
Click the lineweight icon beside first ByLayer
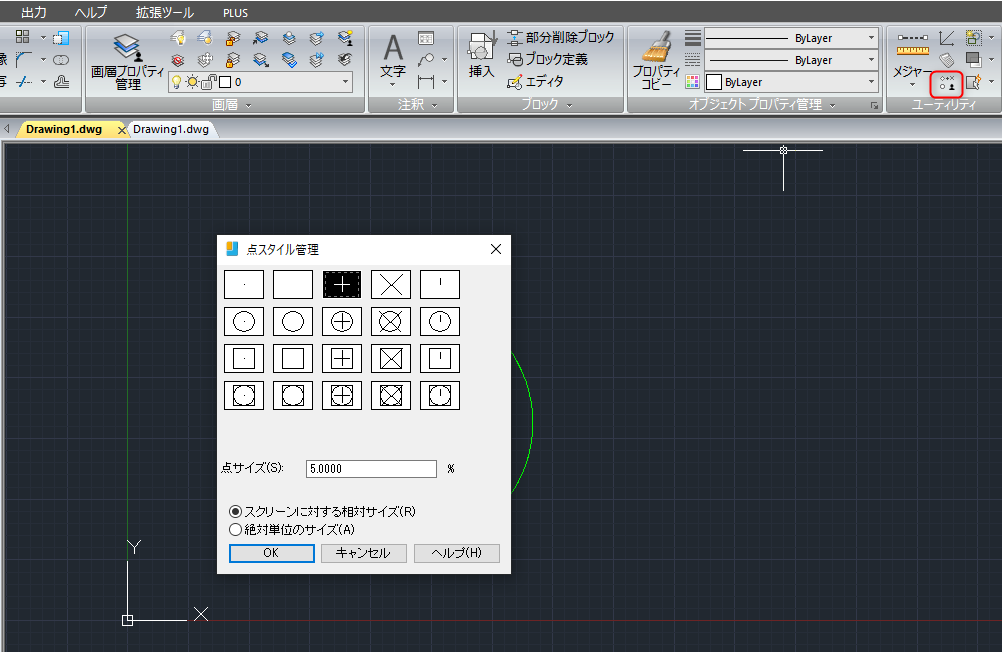(x=693, y=38)
